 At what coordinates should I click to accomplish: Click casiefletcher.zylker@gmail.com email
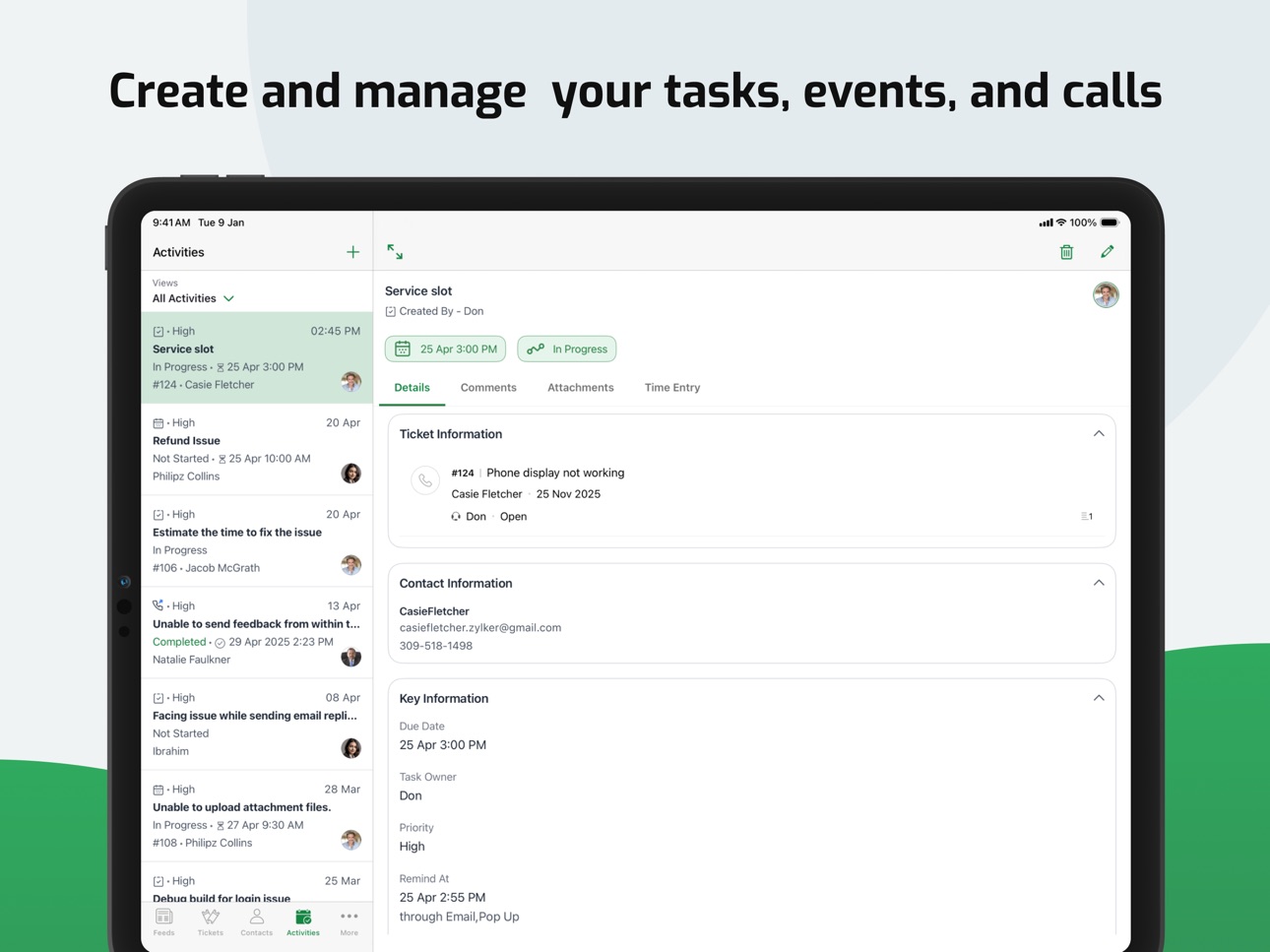tap(480, 628)
